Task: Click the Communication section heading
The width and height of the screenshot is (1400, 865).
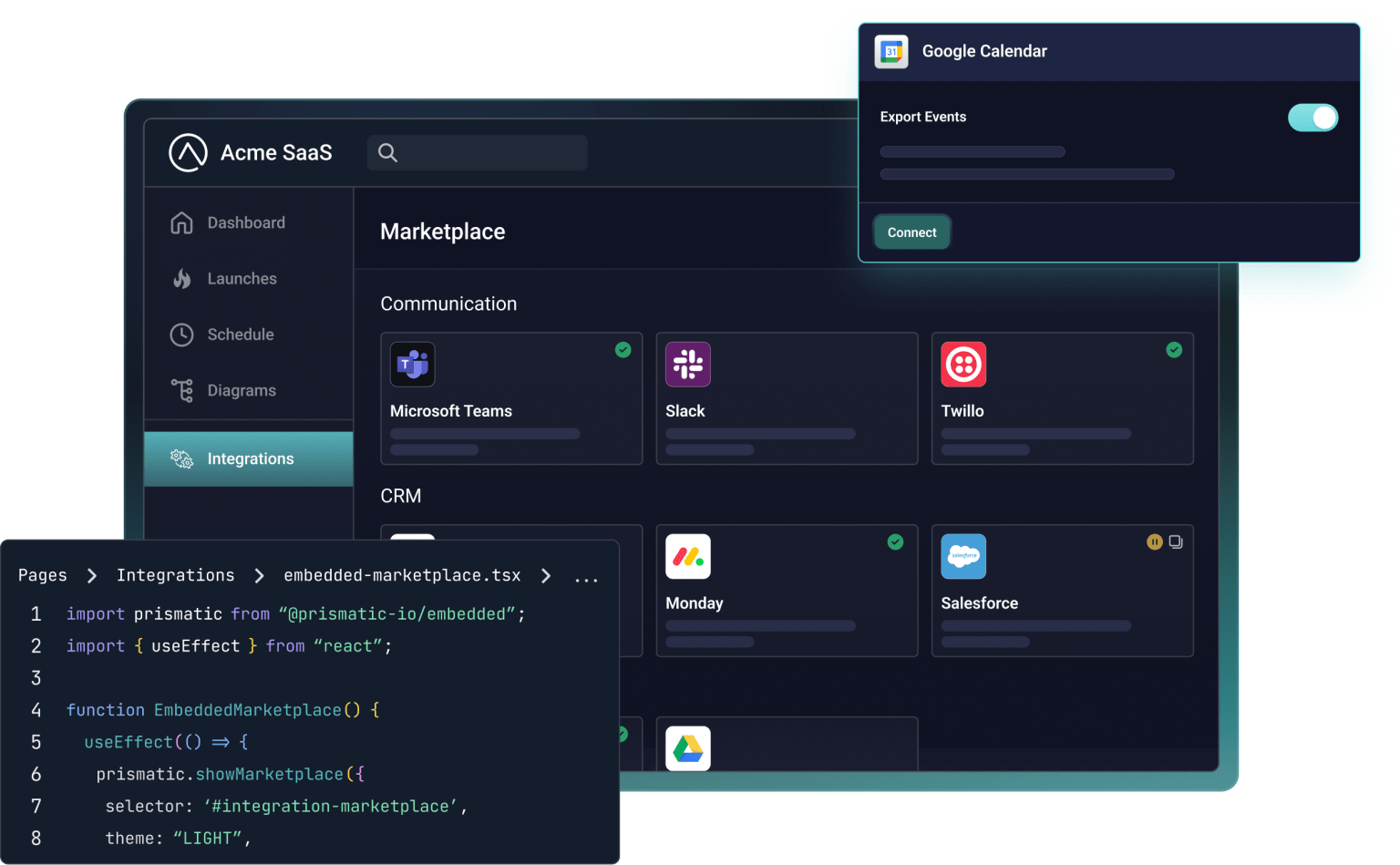Action: tap(448, 304)
